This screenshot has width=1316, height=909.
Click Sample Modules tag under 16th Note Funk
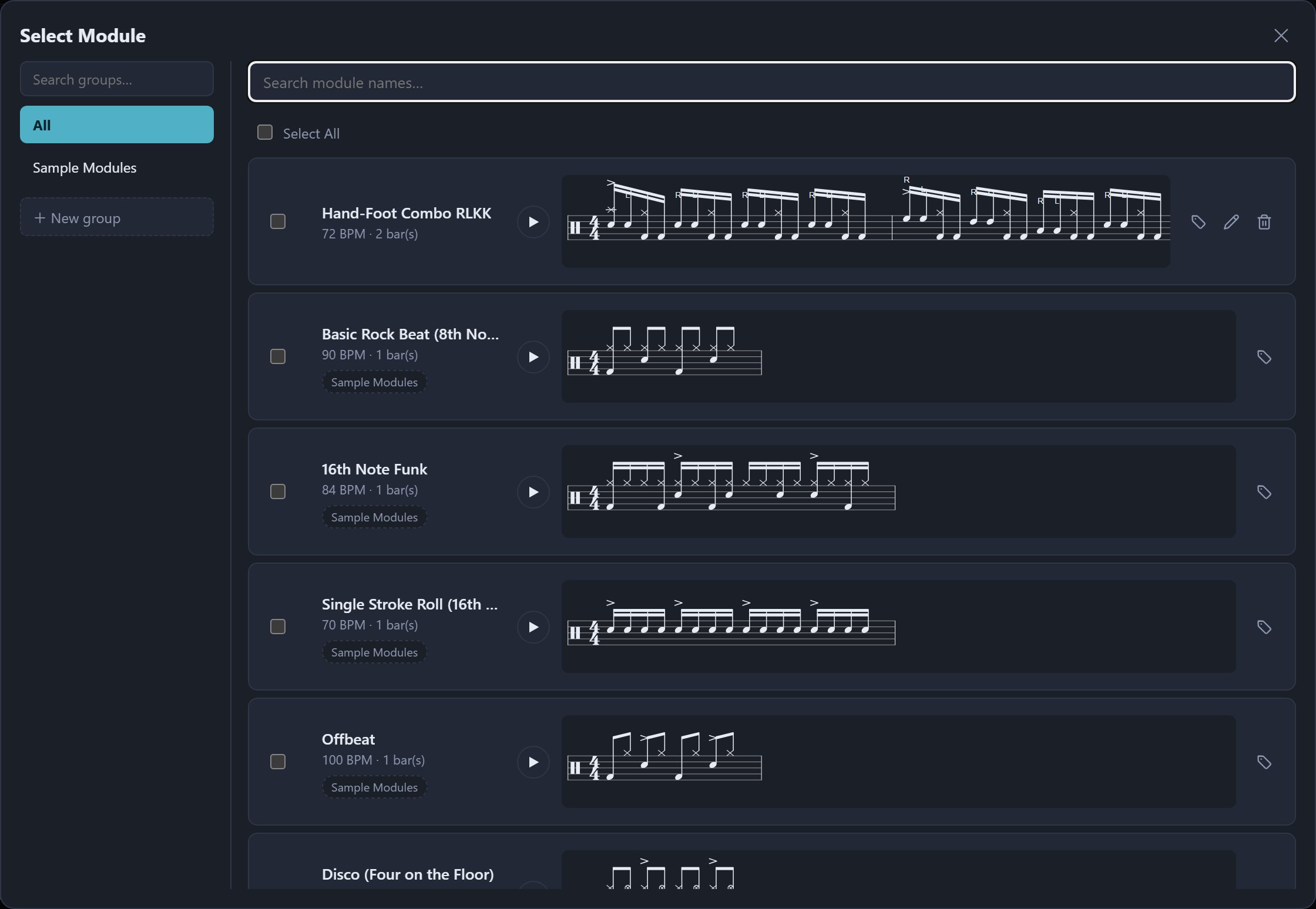point(374,517)
